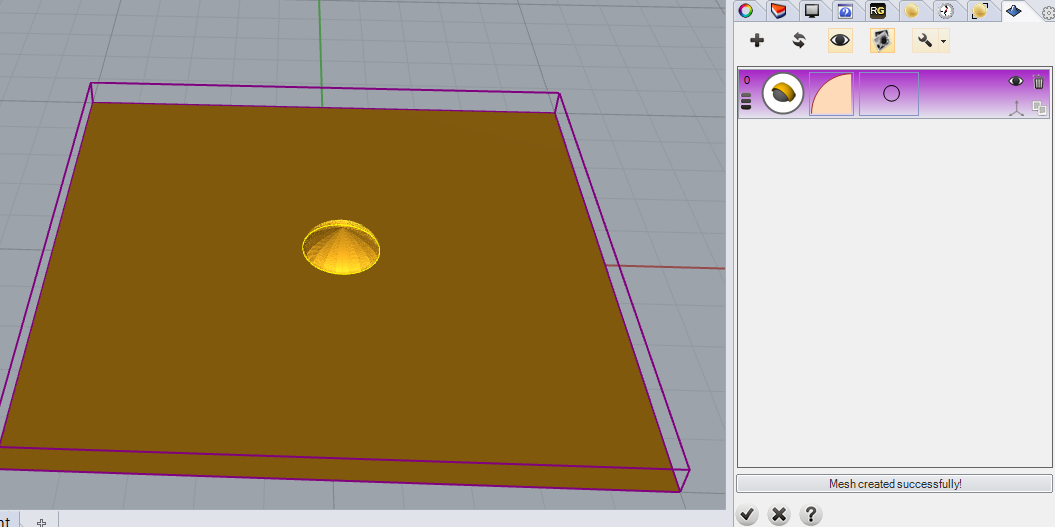This screenshot has height=527, width=1055.
Task: Expand the dropdown arrow beside the wrench
Action: pos(943,41)
